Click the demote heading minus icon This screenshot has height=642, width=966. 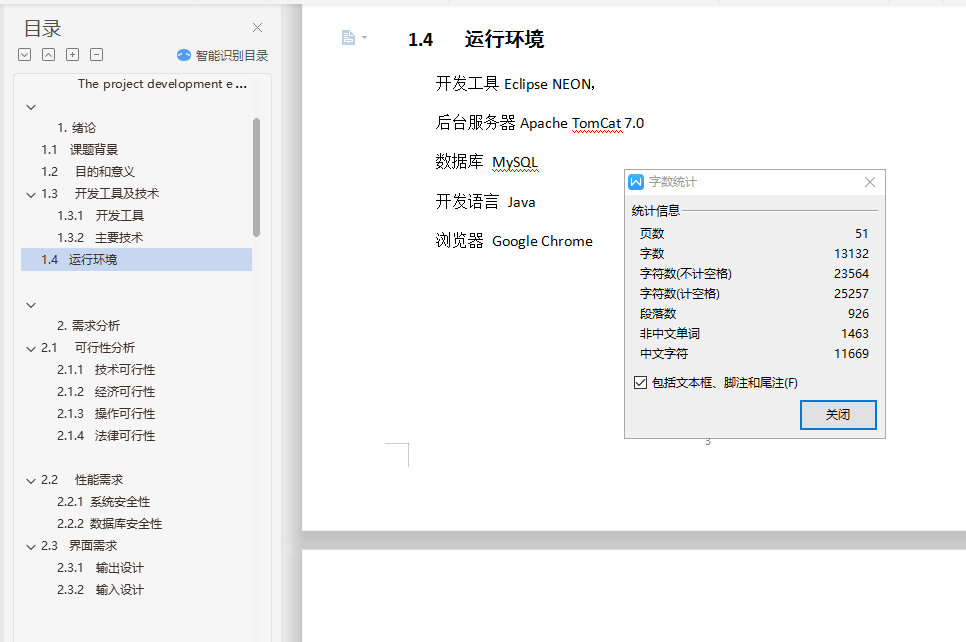pyautogui.click(x=97, y=55)
